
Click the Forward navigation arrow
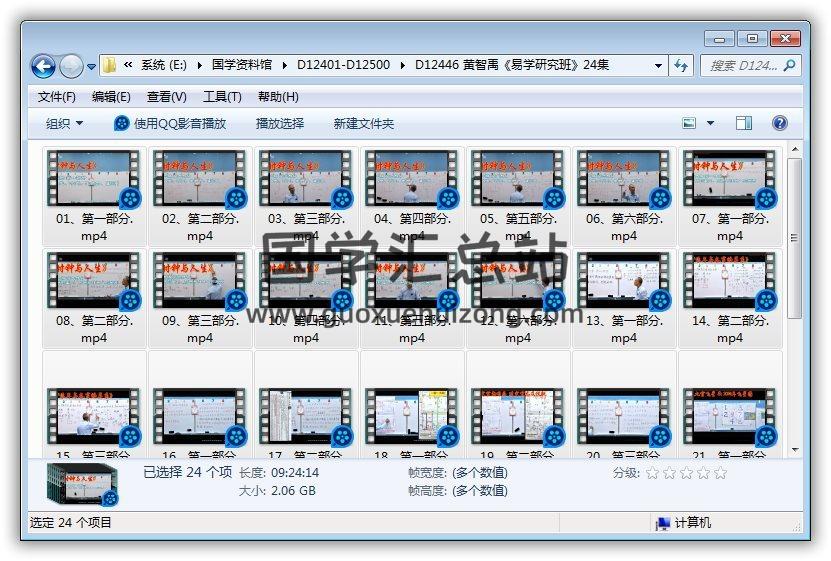[71, 66]
